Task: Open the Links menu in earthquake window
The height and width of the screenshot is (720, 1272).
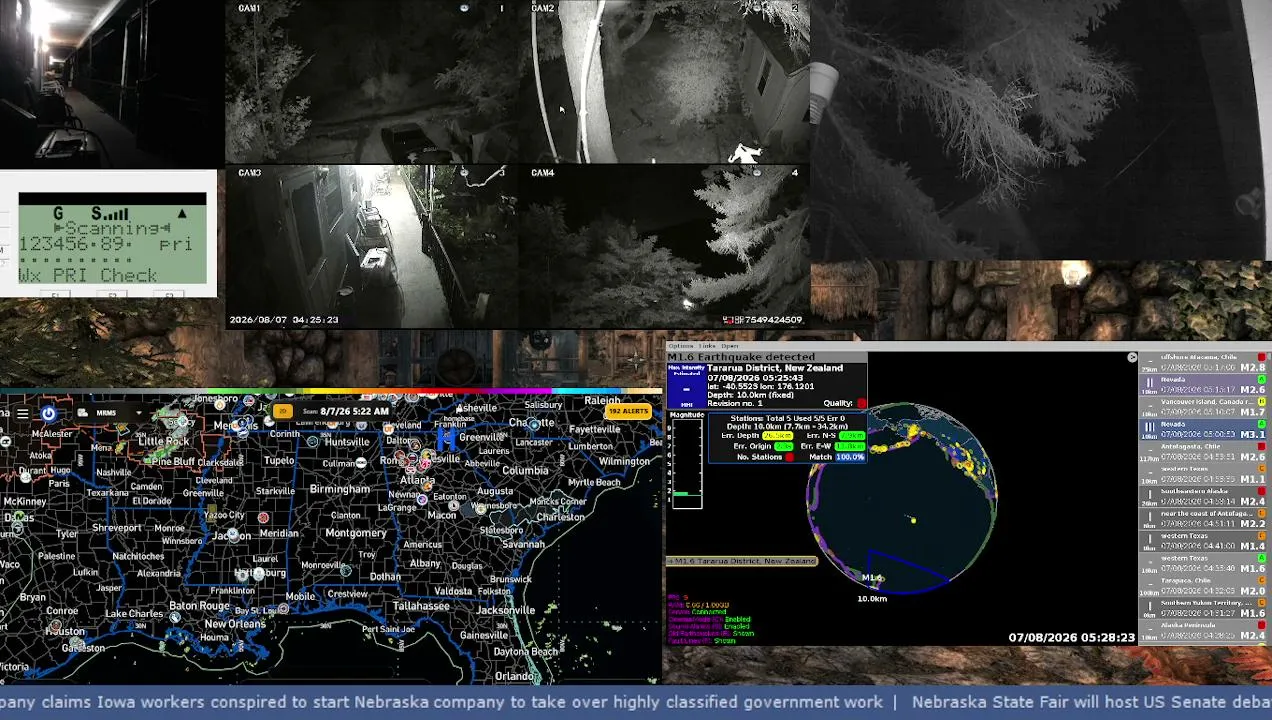Action: [x=707, y=346]
